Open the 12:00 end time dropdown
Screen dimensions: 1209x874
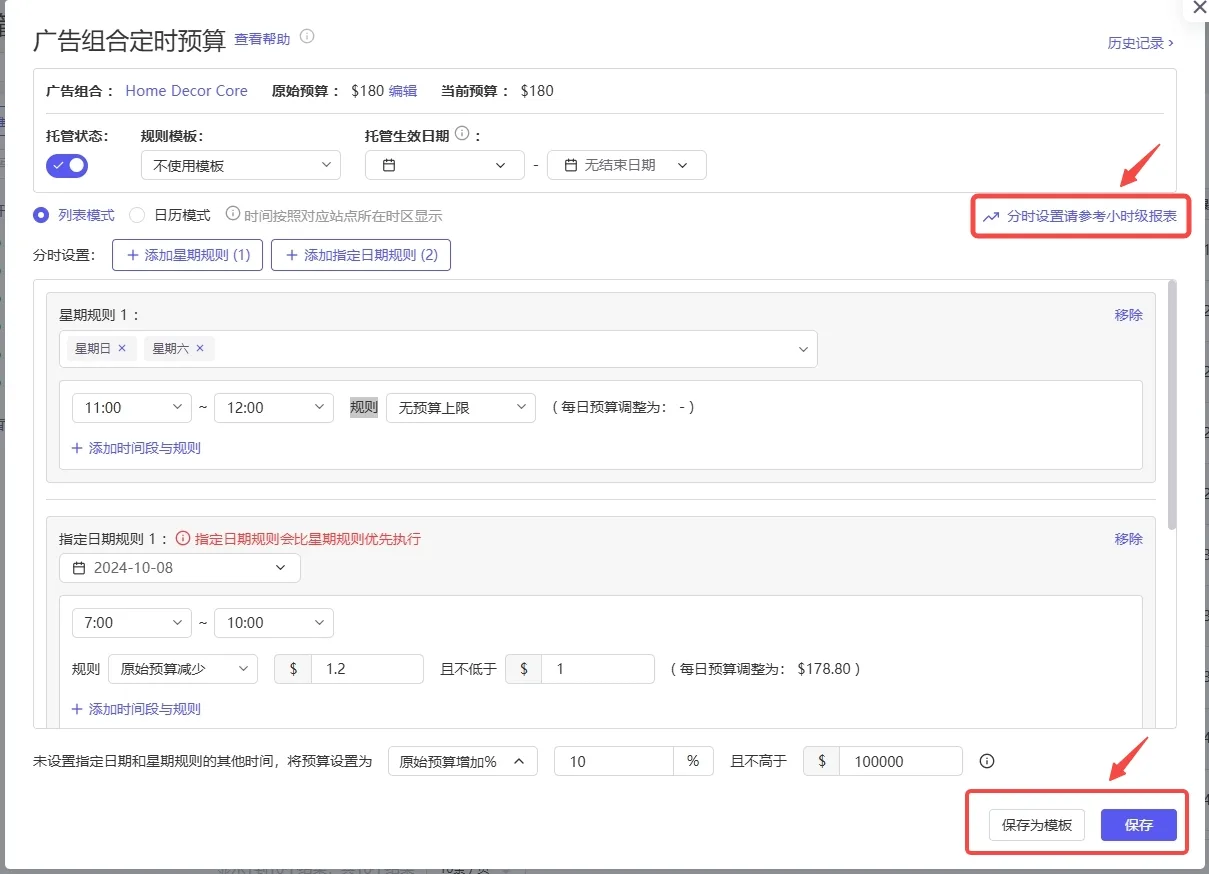[274, 407]
